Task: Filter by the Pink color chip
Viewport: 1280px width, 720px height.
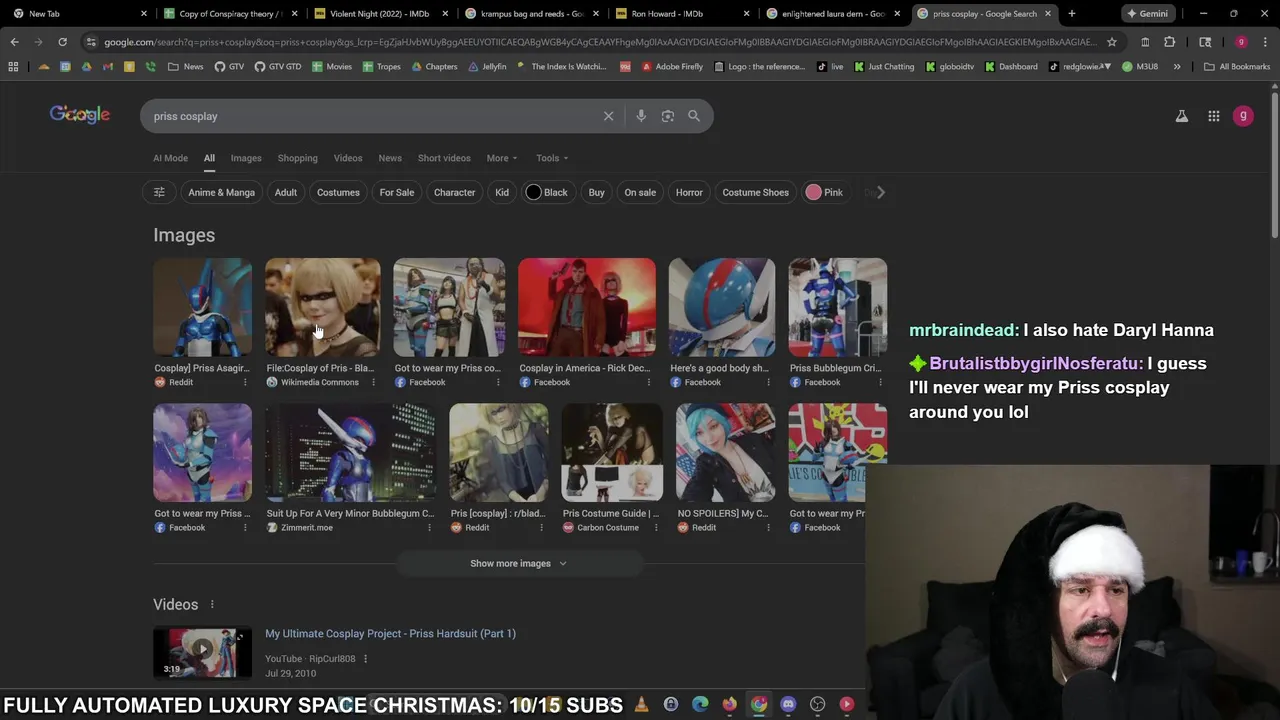Action: tap(825, 192)
